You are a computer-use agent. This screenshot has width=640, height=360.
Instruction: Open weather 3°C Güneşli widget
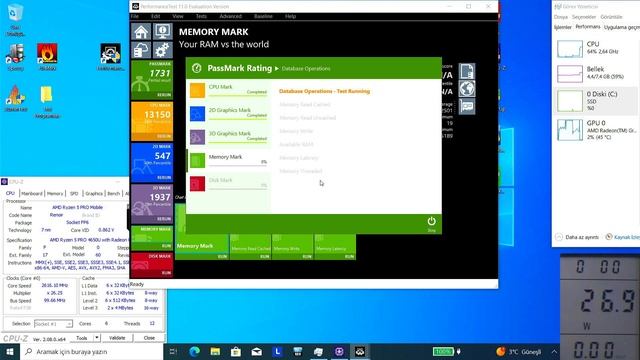(519, 351)
